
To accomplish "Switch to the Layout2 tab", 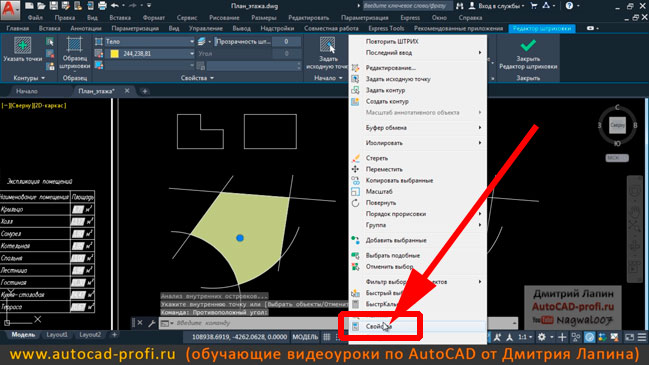I will pos(90,334).
